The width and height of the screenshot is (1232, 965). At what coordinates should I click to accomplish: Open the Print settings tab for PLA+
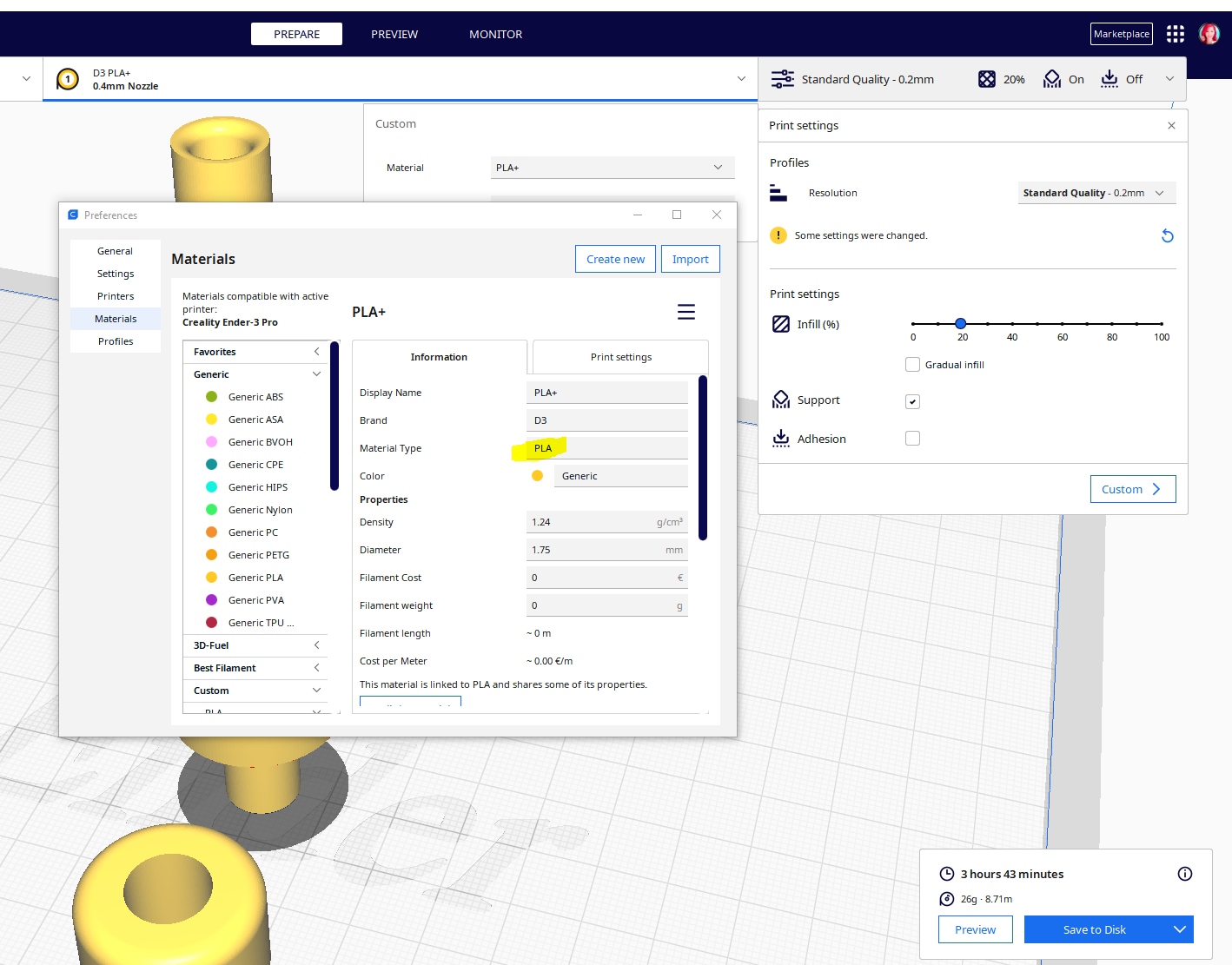619,356
